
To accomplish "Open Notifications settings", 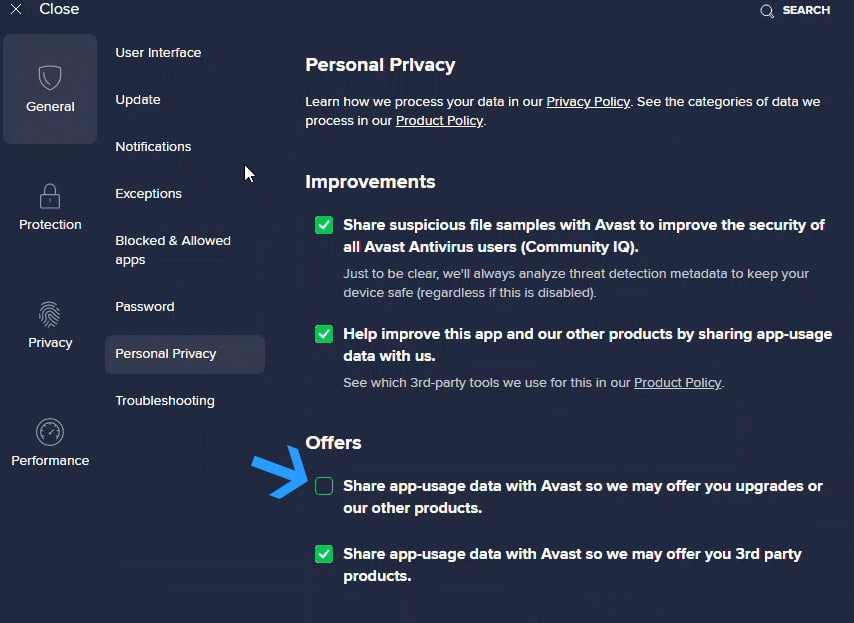I will tap(153, 146).
